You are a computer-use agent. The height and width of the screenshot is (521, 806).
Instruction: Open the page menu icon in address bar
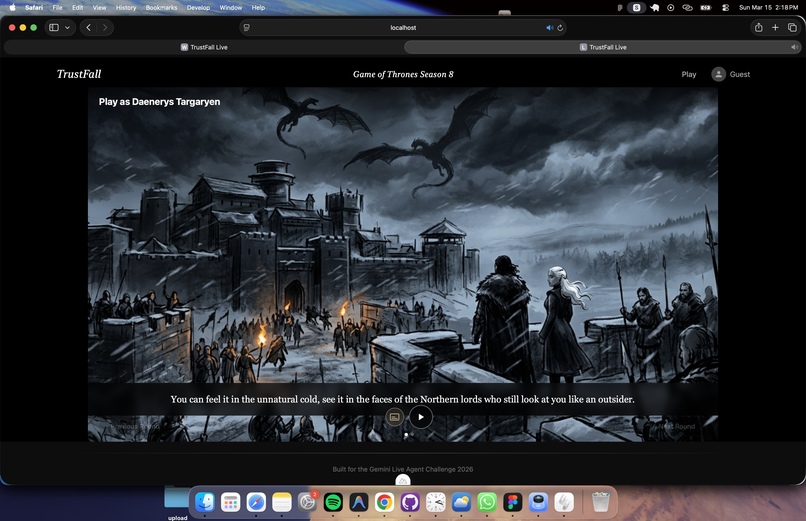point(247,28)
